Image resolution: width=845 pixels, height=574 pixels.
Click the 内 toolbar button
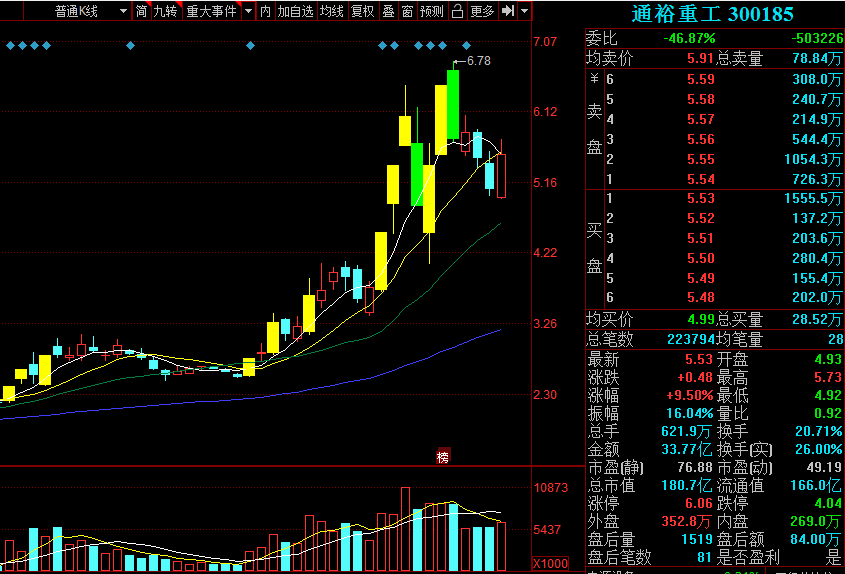pyautogui.click(x=265, y=11)
